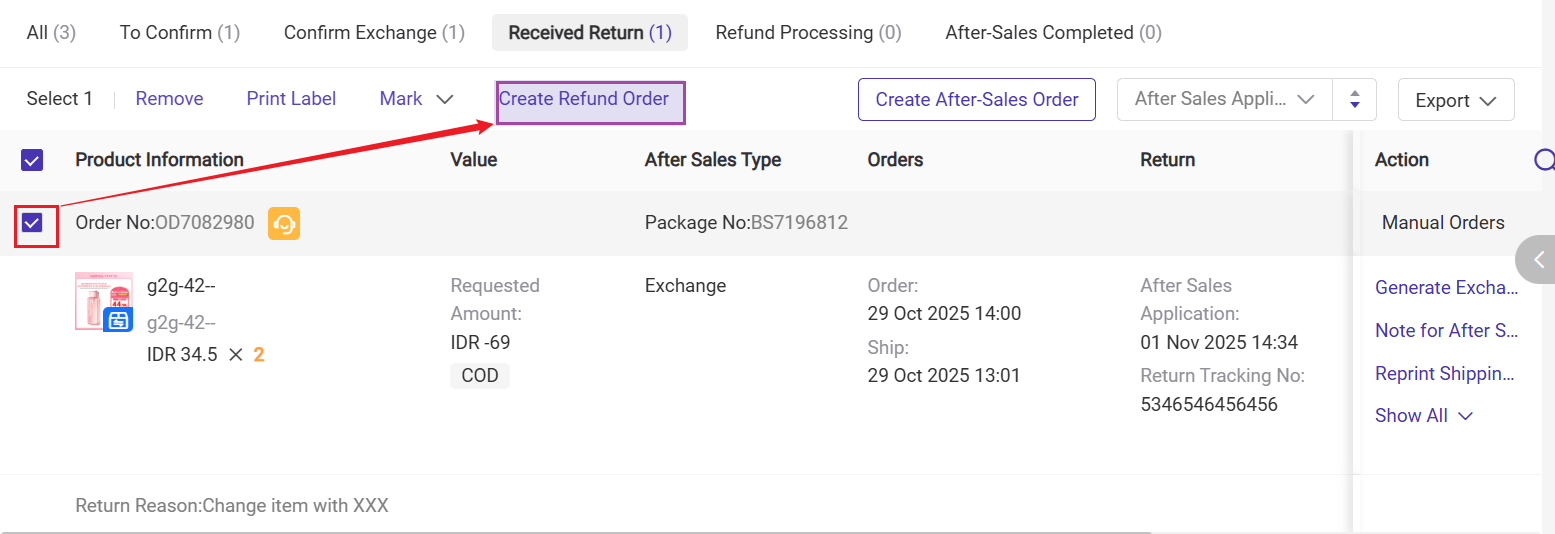Click the search icon beside Action header
This screenshot has height=534, width=1555.
1544,160
